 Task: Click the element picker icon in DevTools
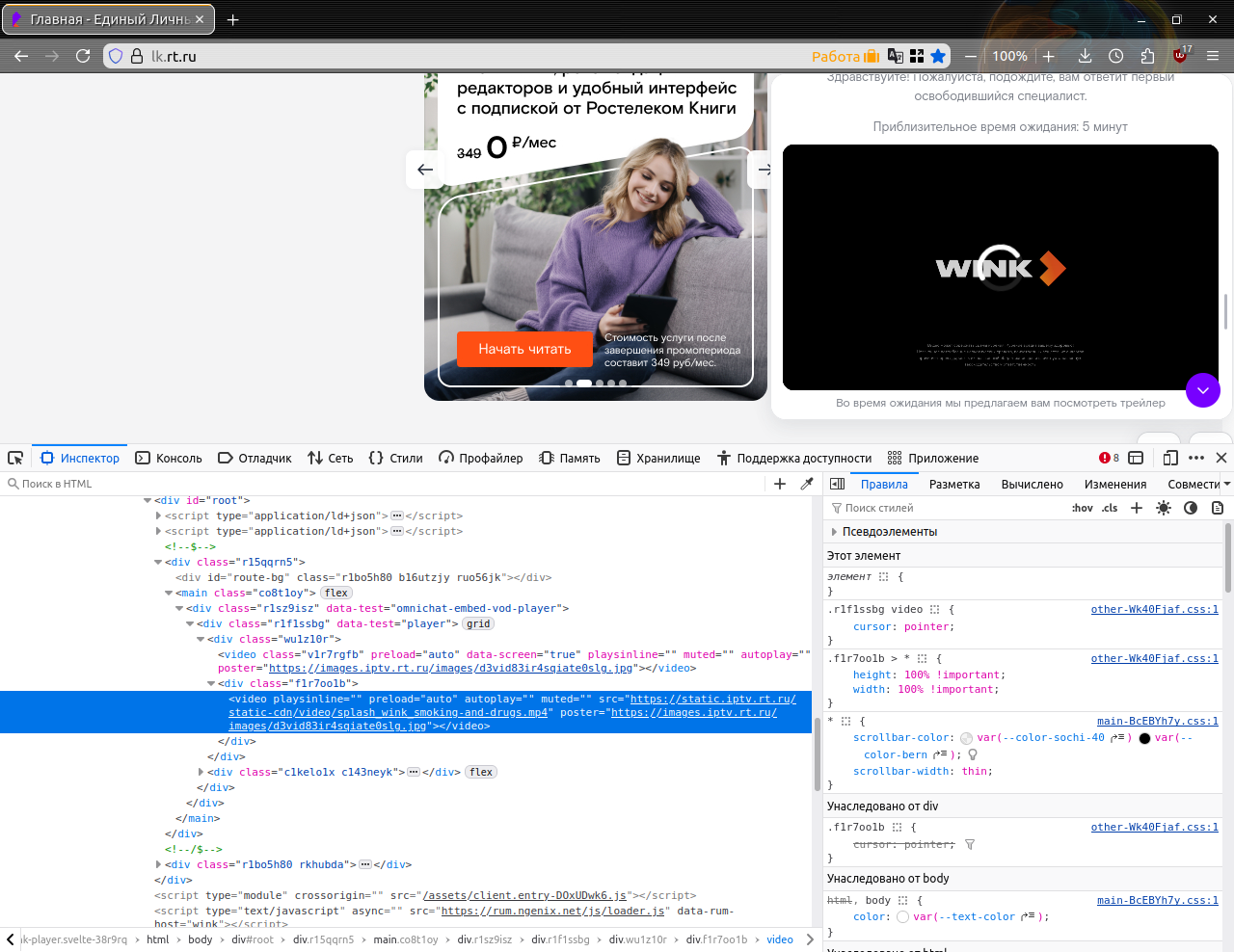(15, 459)
